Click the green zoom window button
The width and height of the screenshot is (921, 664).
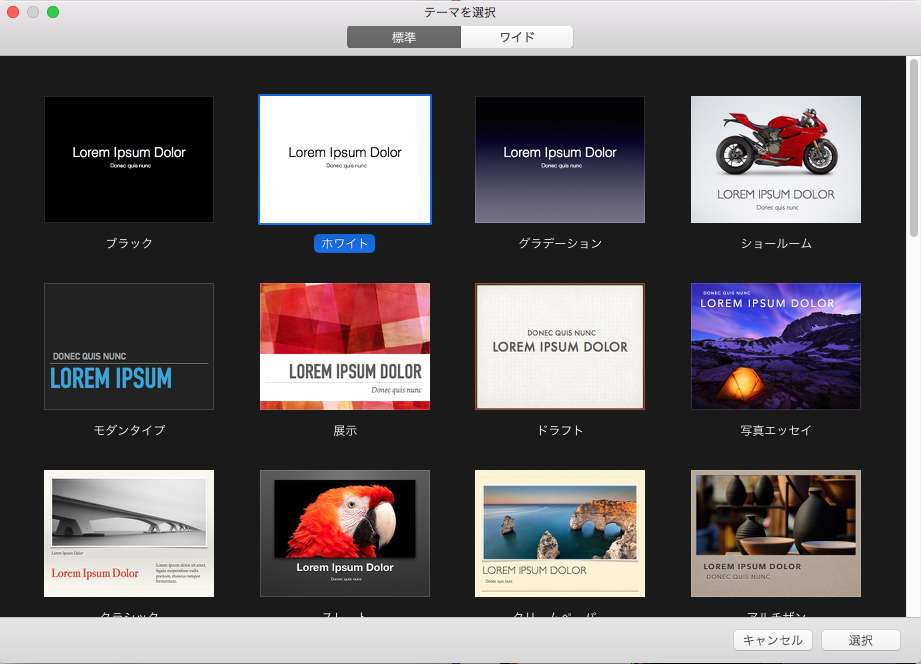tap(53, 12)
